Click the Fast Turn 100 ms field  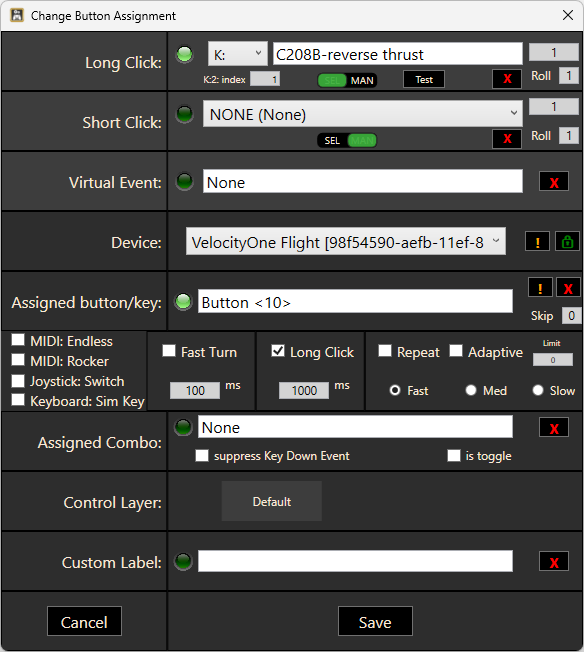point(195,390)
